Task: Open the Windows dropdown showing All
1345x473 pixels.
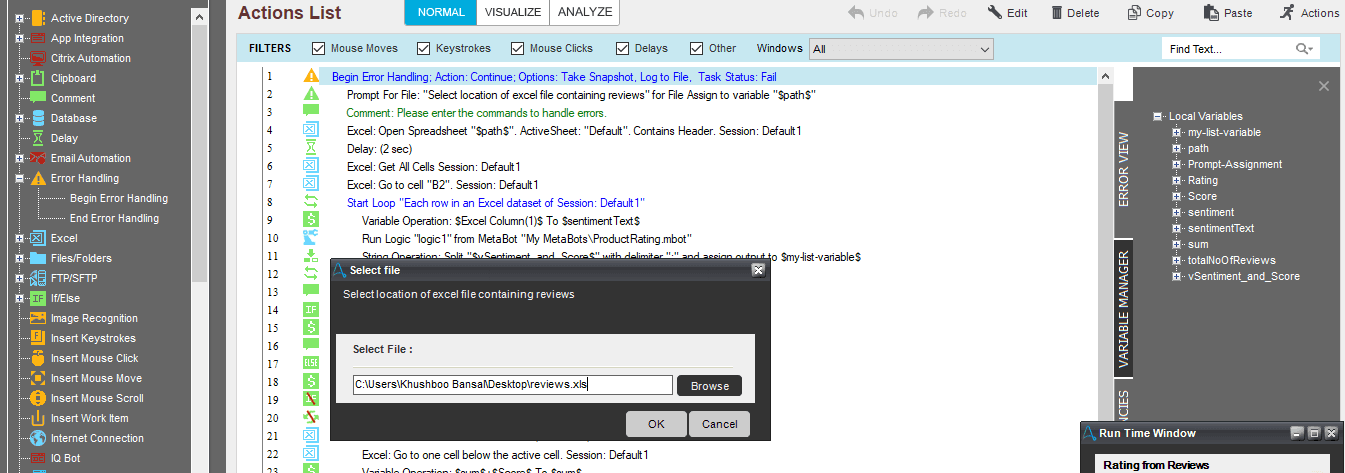Action: coord(901,49)
